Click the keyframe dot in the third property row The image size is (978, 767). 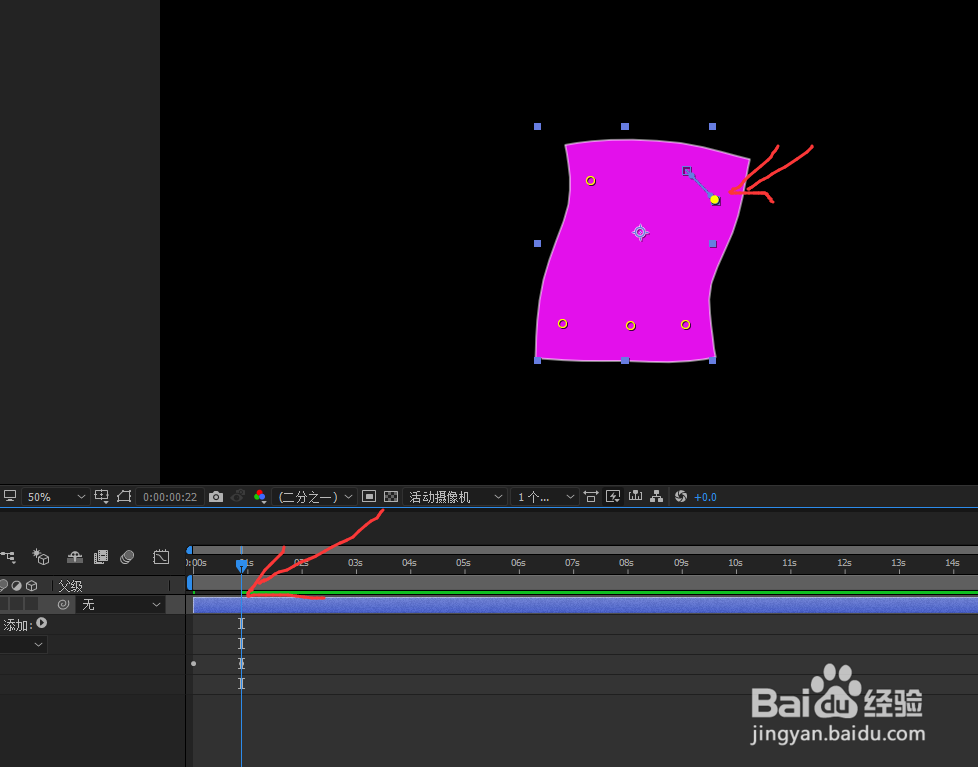tap(193, 663)
